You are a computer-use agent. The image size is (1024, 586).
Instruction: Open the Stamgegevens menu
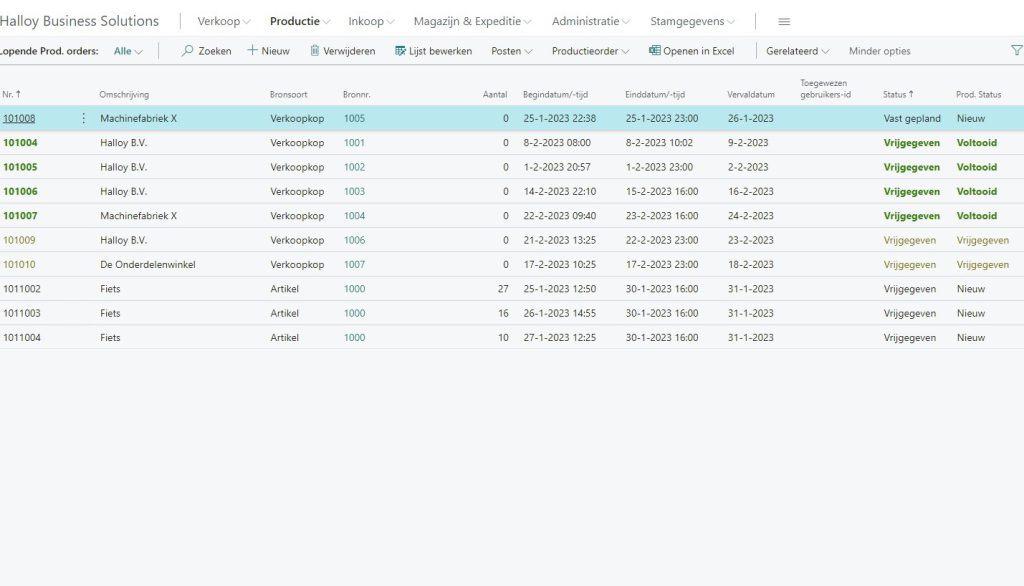[x=692, y=22]
